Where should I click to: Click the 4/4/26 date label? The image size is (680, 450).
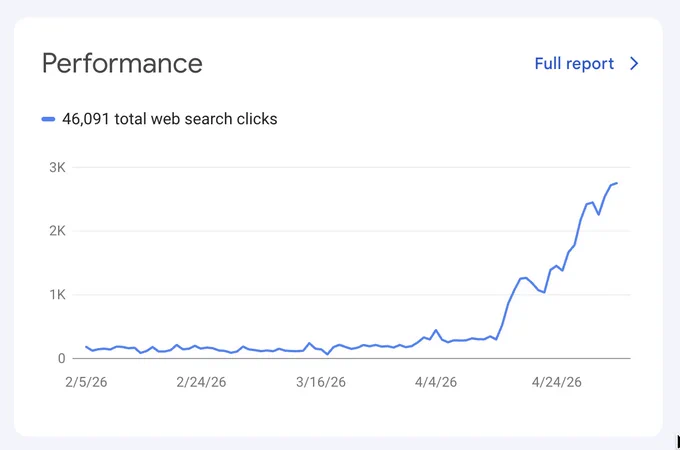pyautogui.click(x=435, y=382)
